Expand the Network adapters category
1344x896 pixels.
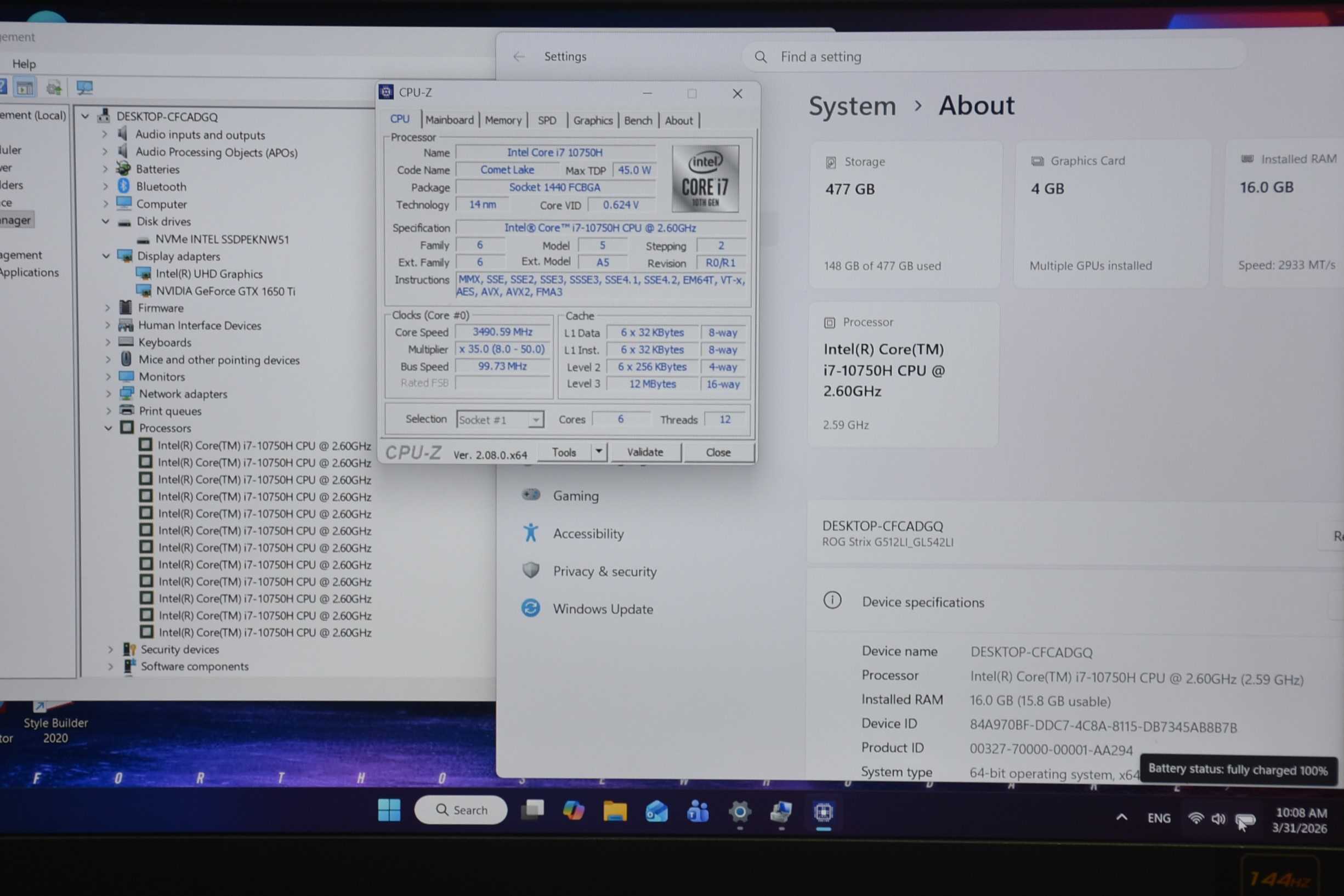pyautogui.click(x=108, y=394)
